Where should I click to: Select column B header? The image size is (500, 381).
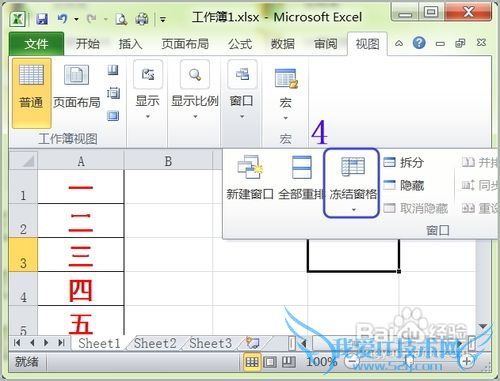click(168, 161)
